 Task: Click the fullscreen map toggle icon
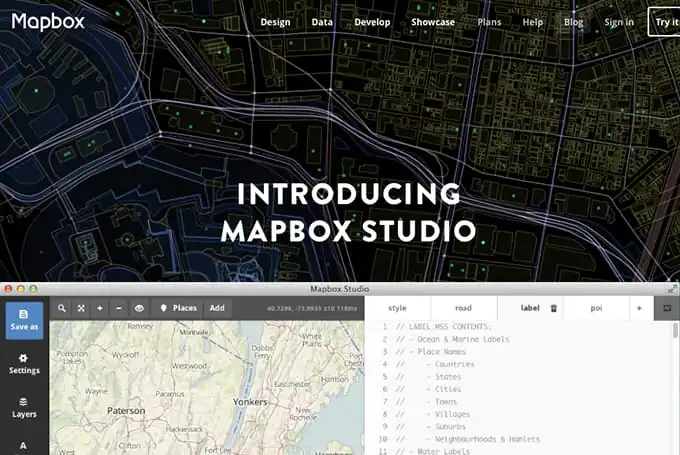pyautogui.click(x=81, y=309)
